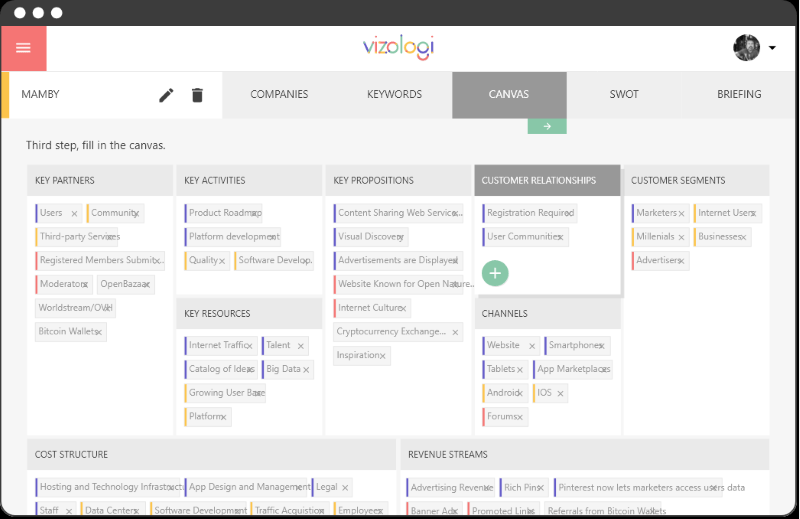Click the vizologi logo
Image resolution: width=800 pixels, height=519 pixels.
coord(398,47)
